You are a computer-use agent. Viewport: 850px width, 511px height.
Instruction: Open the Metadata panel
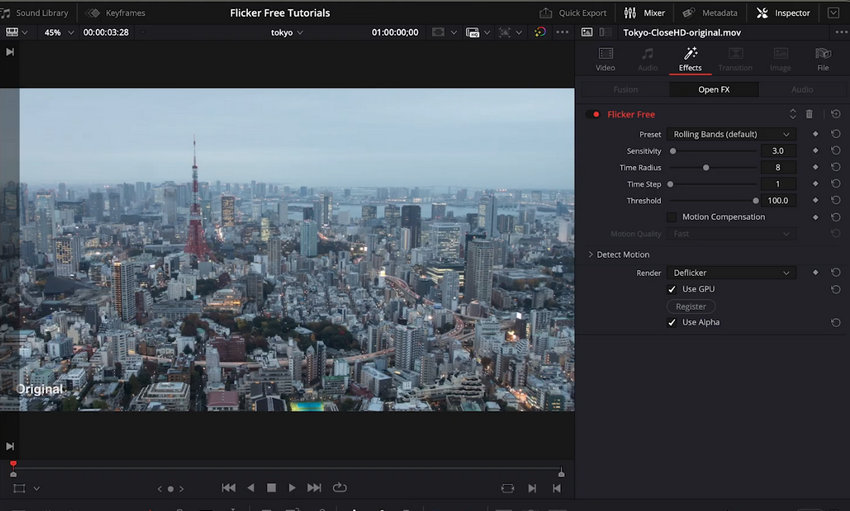(x=710, y=13)
